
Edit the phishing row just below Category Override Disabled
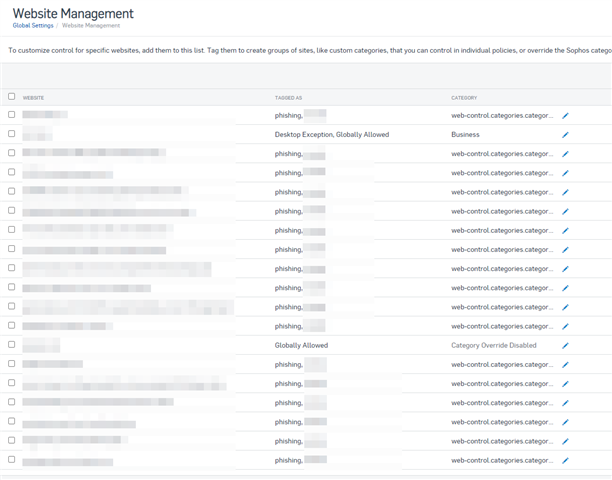click(565, 364)
